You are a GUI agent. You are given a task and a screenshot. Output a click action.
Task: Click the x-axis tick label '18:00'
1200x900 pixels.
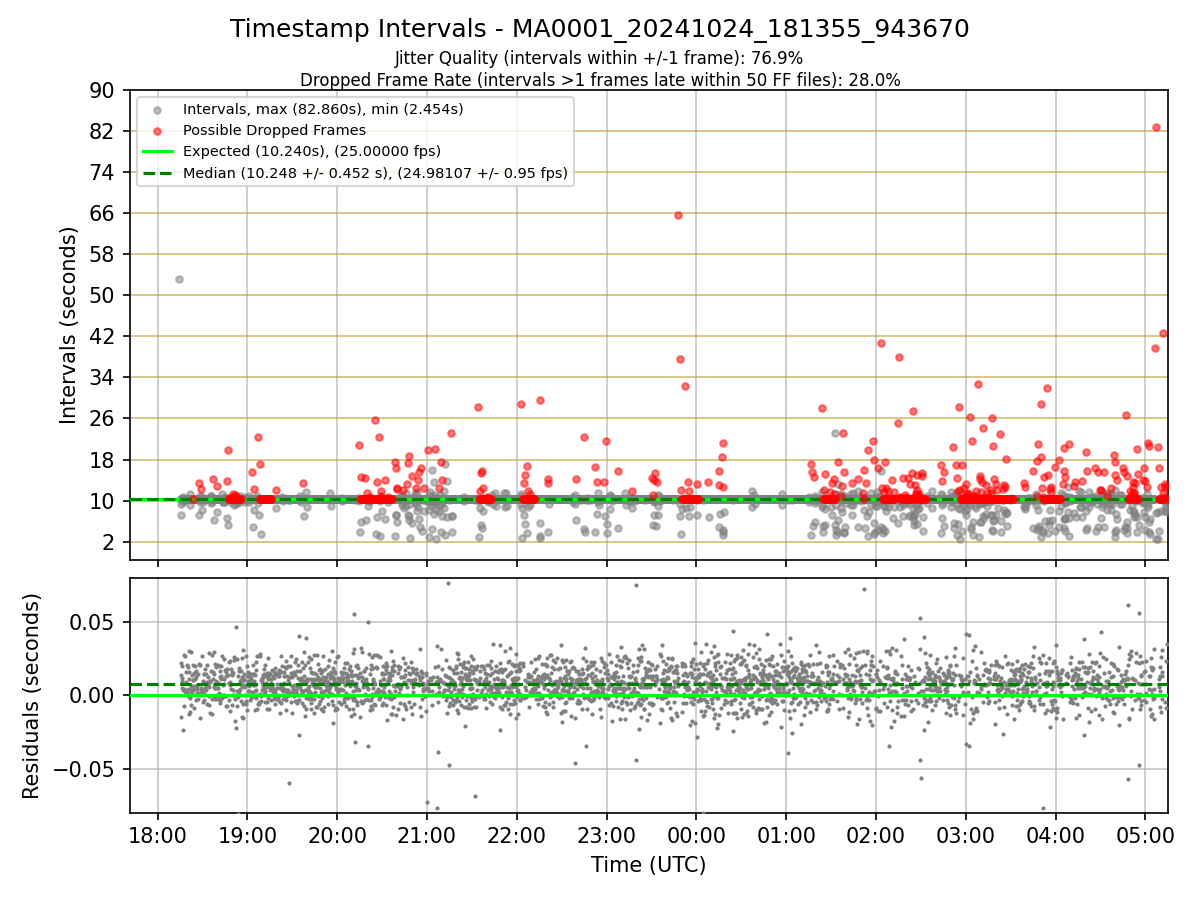click(x=158, y=835)
